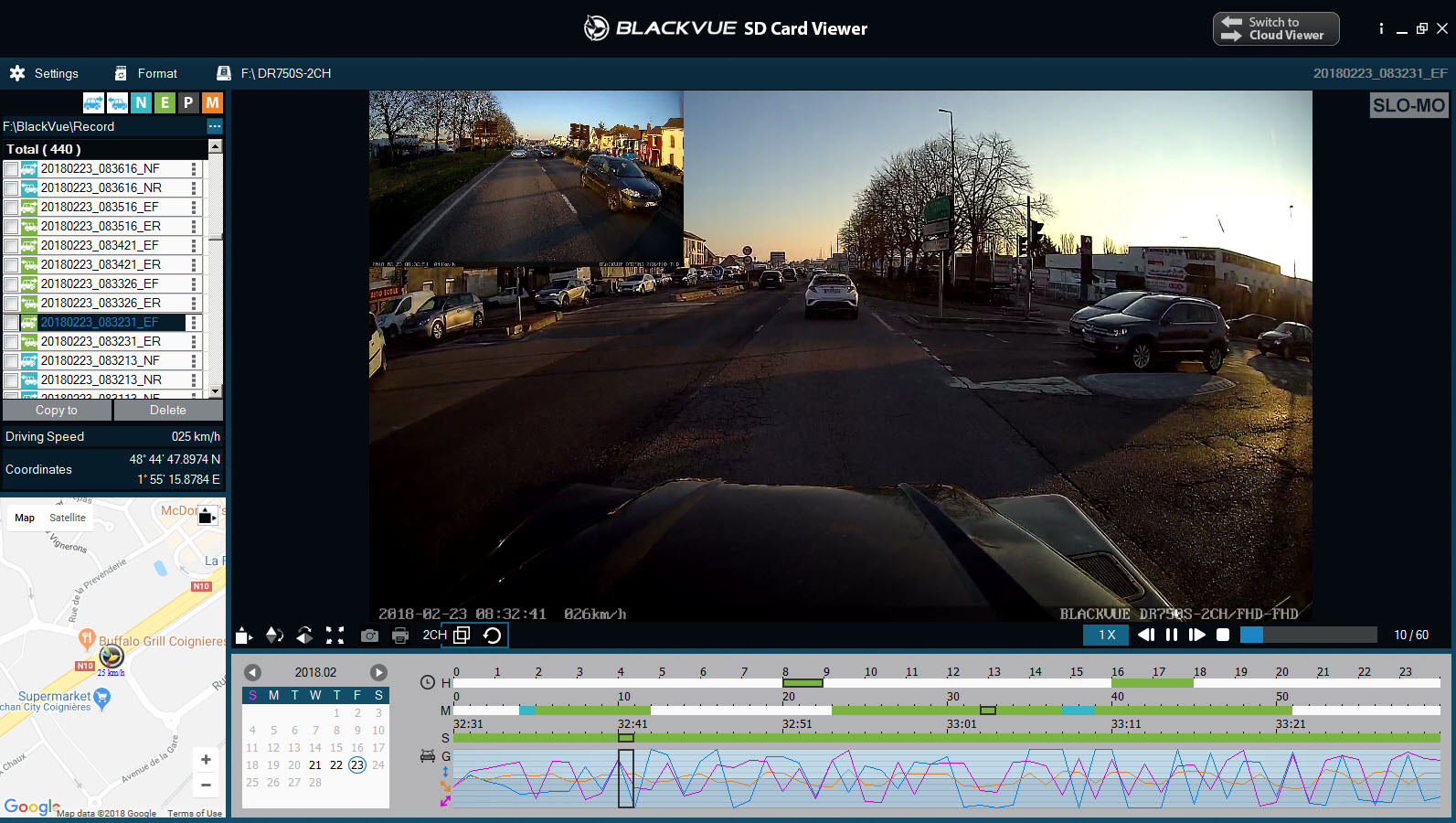Stop video playback
The height and width of the screenshot is (823, 1456).
point(1223,635)
